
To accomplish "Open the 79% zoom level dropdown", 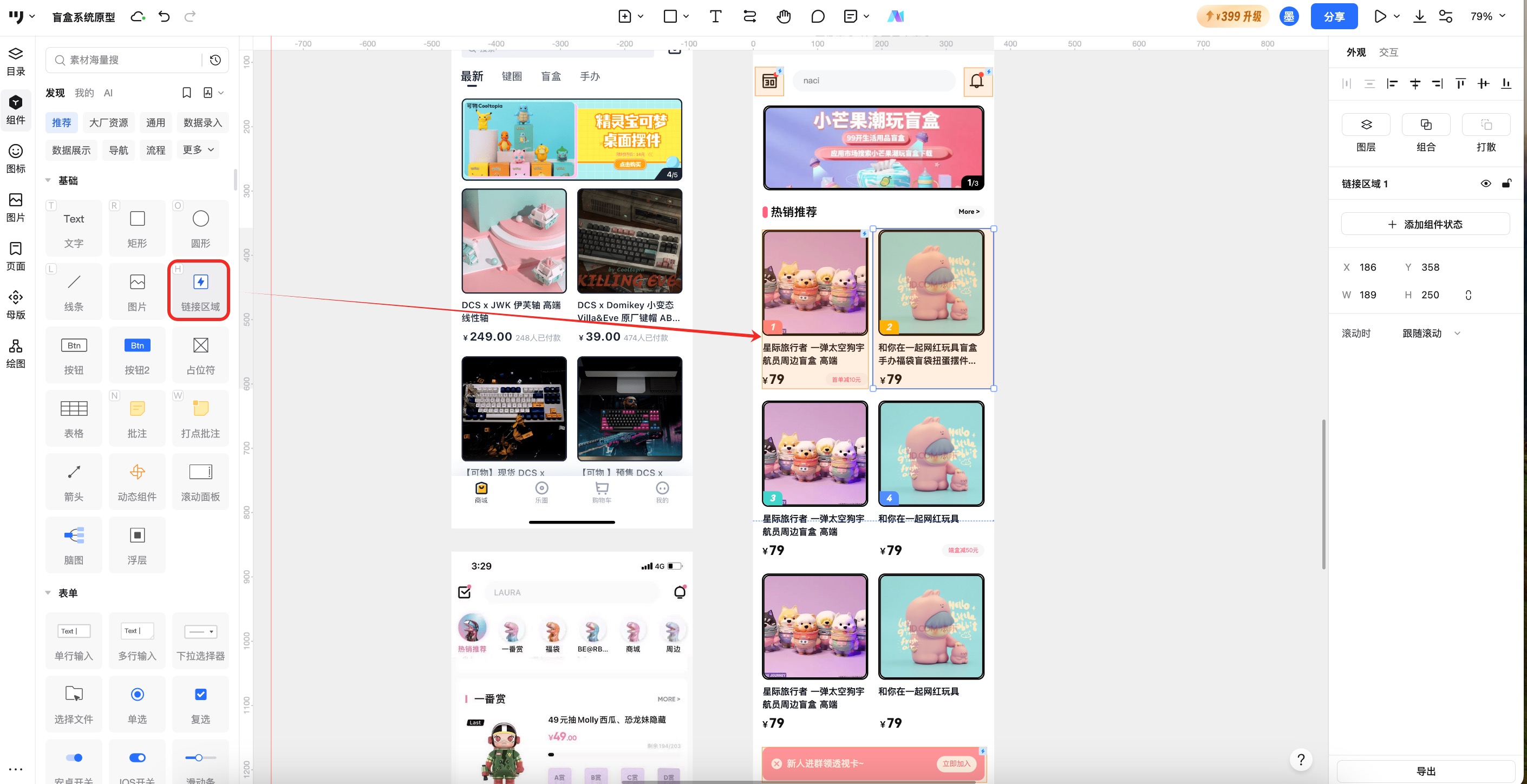I will click(1487, 17).
